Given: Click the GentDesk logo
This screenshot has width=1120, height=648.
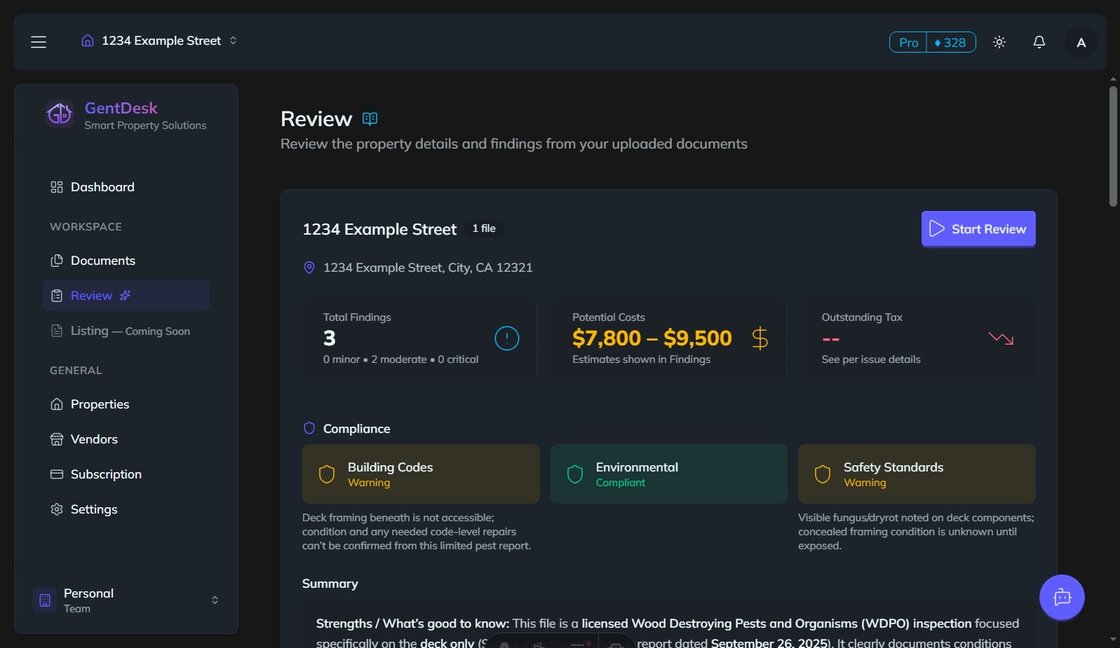Looking at the screenshot, I should [x=60, y=115].
